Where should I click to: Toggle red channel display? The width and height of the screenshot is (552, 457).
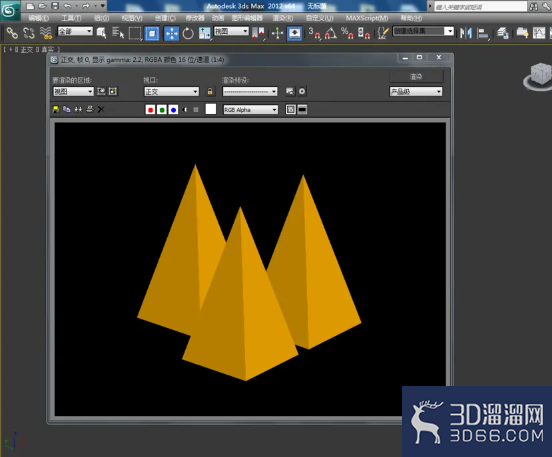click(150, 110)
